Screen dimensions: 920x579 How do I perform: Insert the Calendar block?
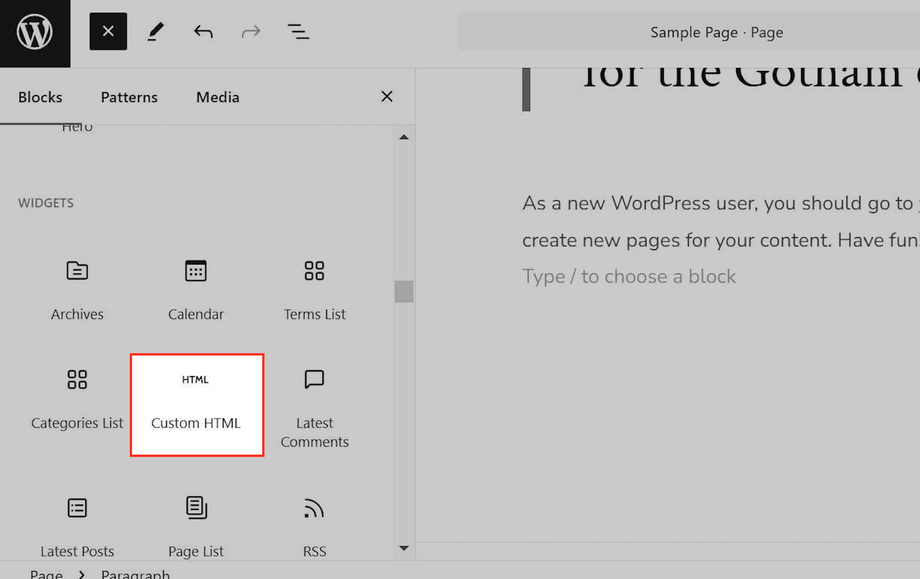point(195,290)
